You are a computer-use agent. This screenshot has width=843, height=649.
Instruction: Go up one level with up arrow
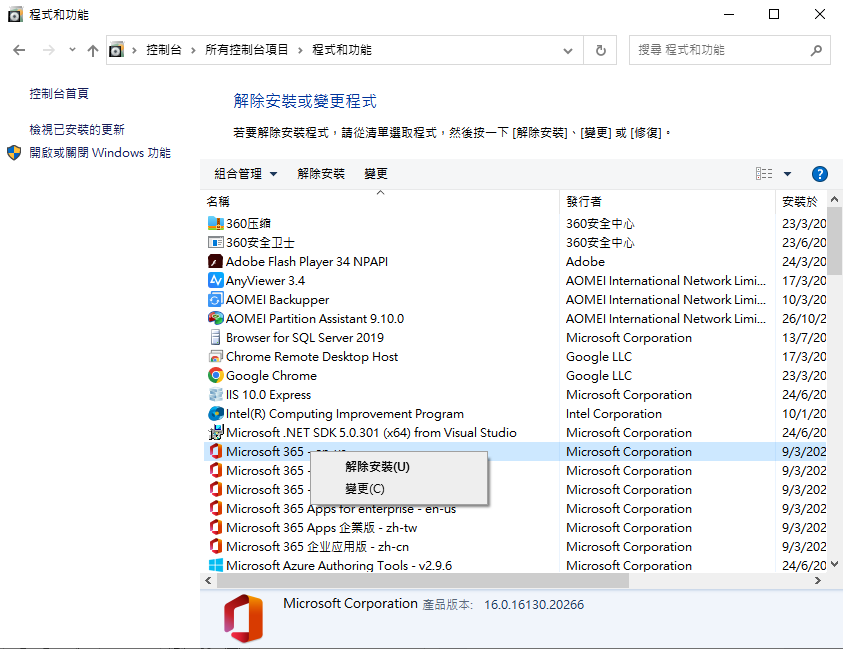pyautogui.click(x=92, y=51)
